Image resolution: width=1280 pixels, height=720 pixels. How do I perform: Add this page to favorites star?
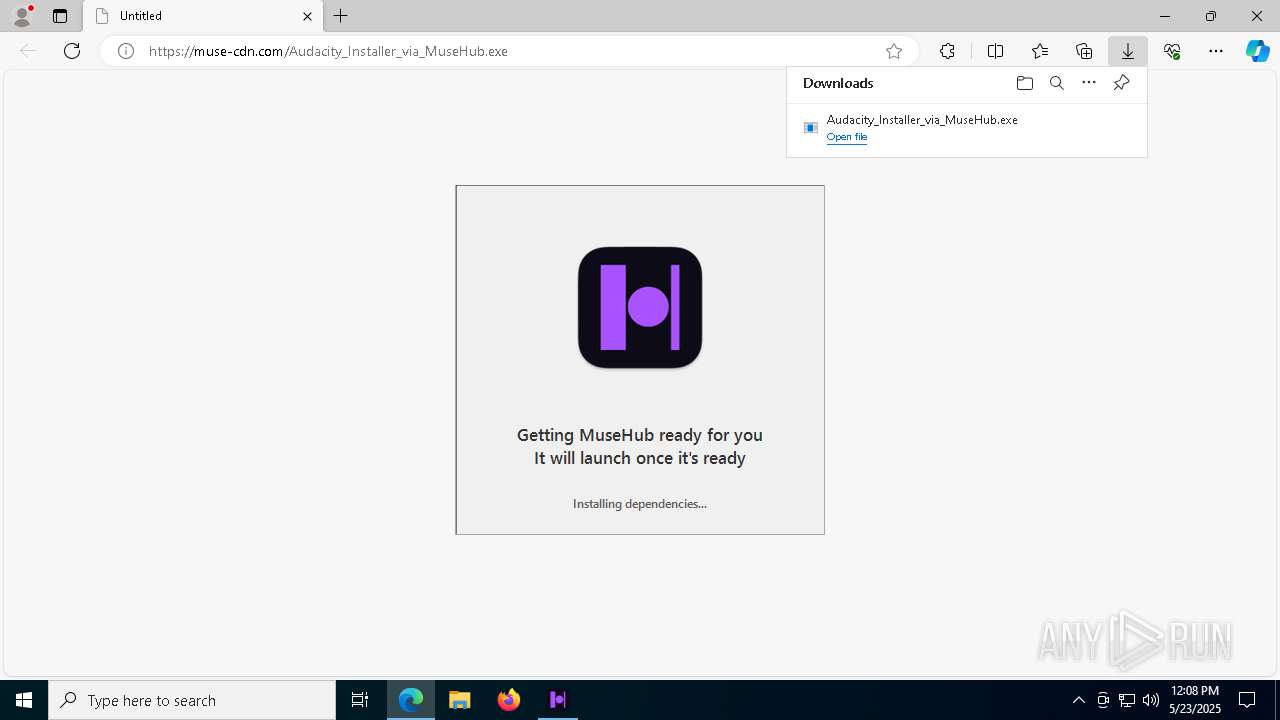(x=894, y=51)
